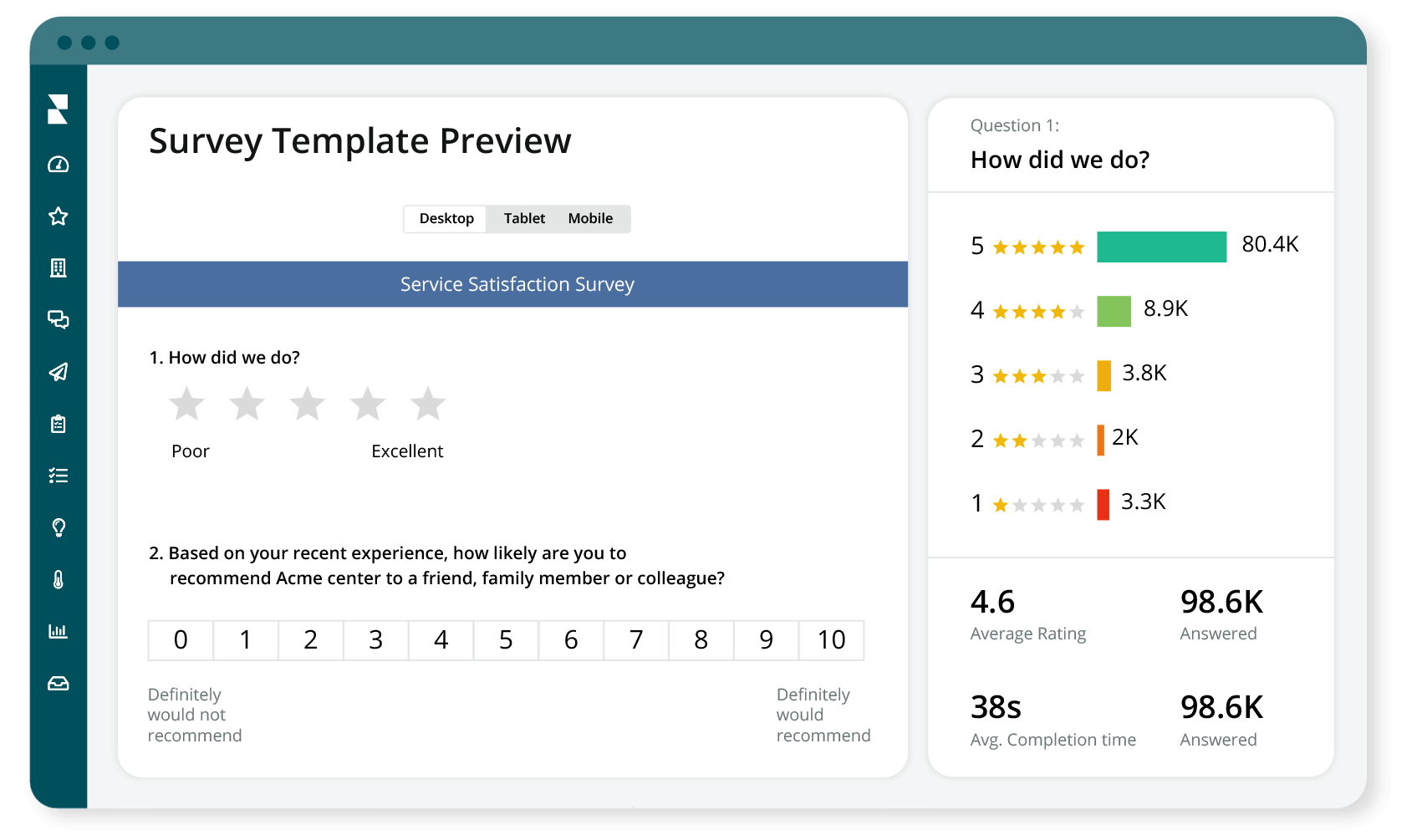This screenshot has width=1417, height=840.
Task: Click the paper plane campaigns icon
Action: tap(58, 372)
